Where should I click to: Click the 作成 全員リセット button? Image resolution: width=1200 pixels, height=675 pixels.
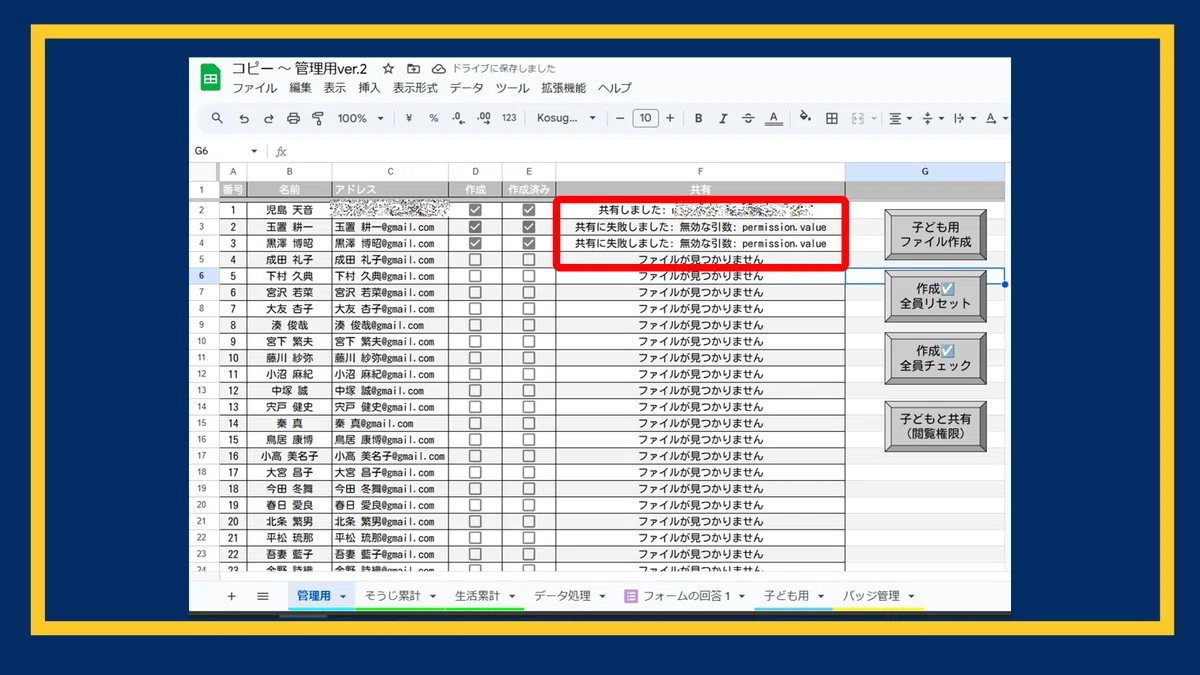(x=935, y=296)
